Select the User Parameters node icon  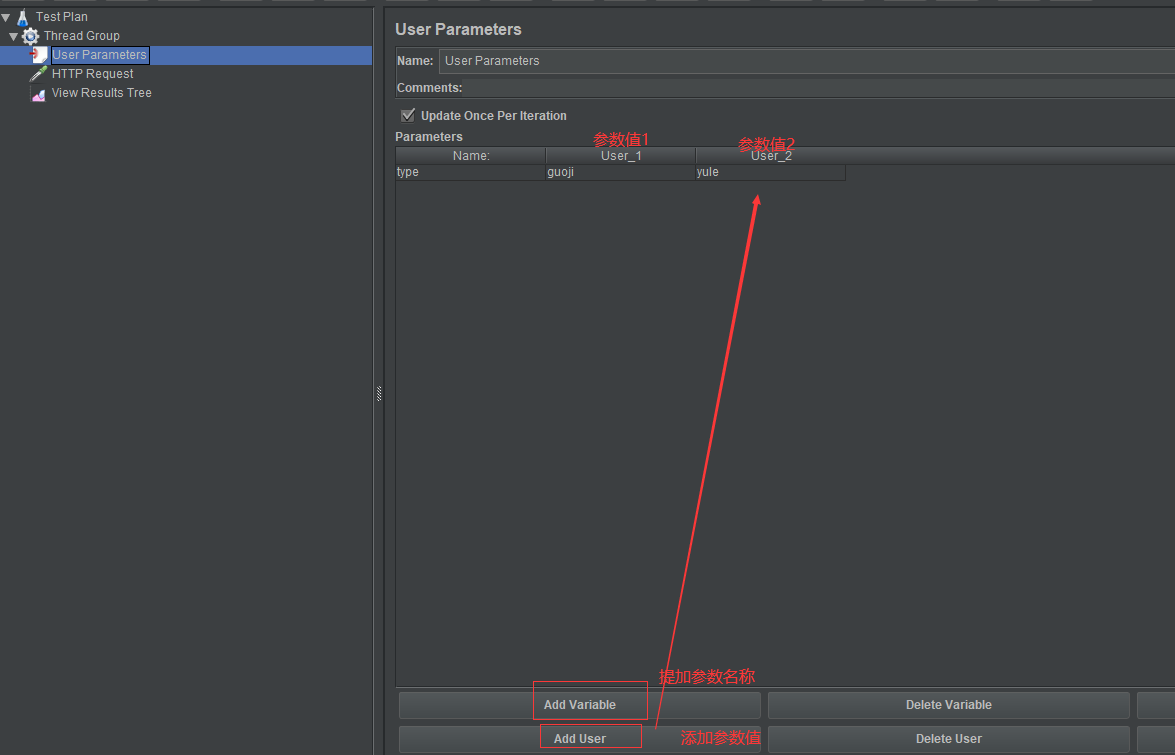pos(38,54)
